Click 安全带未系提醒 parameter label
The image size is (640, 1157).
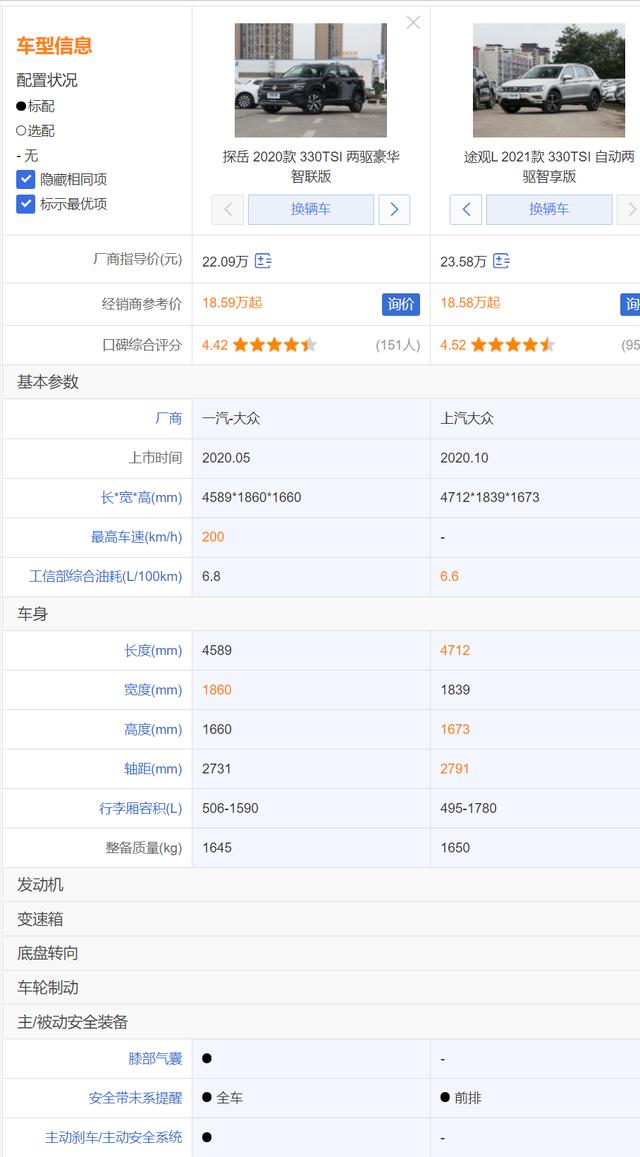[136, 1098]
